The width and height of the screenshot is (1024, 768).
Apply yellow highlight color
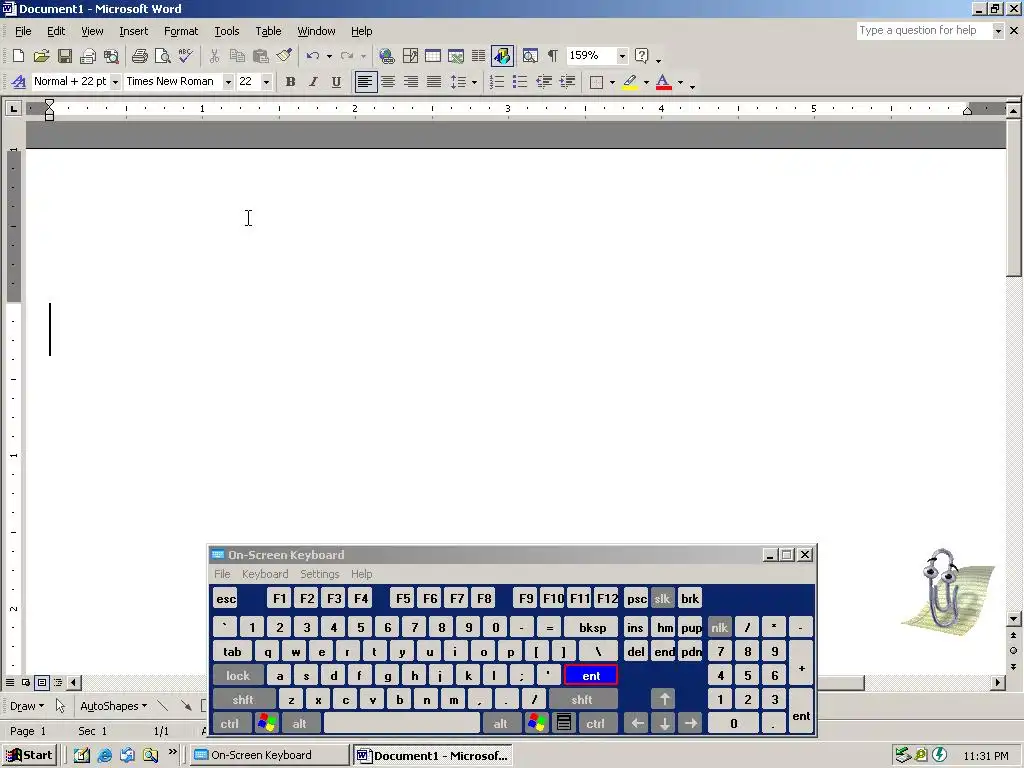[630, 82]
